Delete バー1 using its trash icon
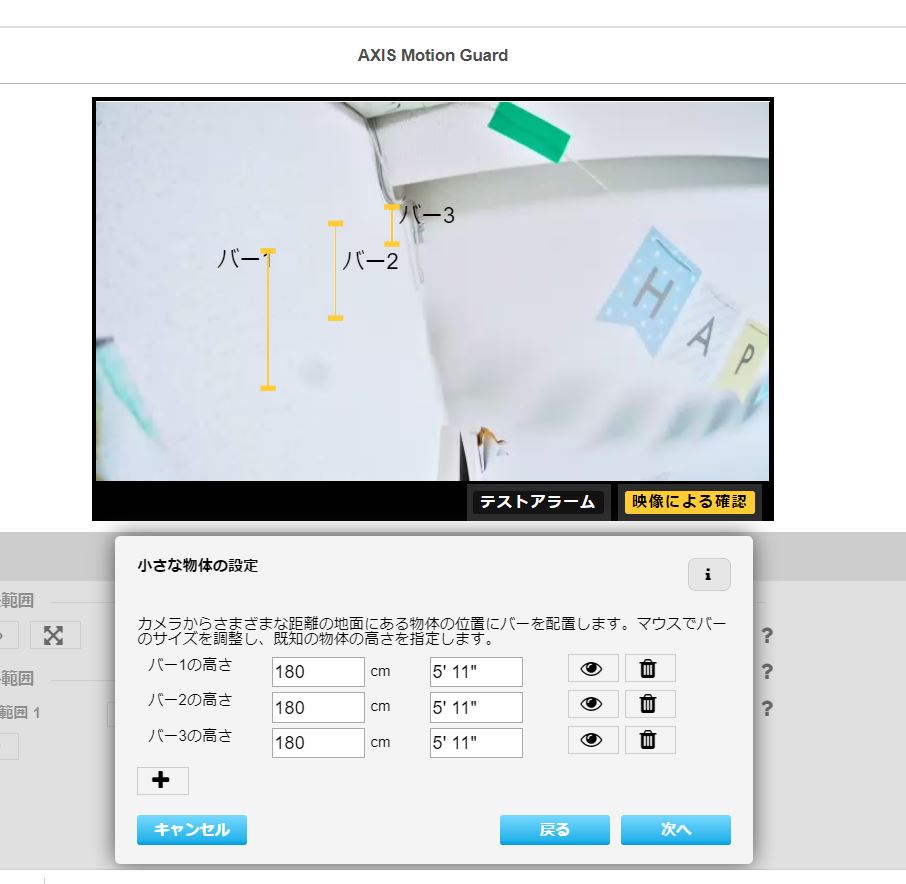The width and height of the screenshot is (906, 884). click(x=649, y=668)
